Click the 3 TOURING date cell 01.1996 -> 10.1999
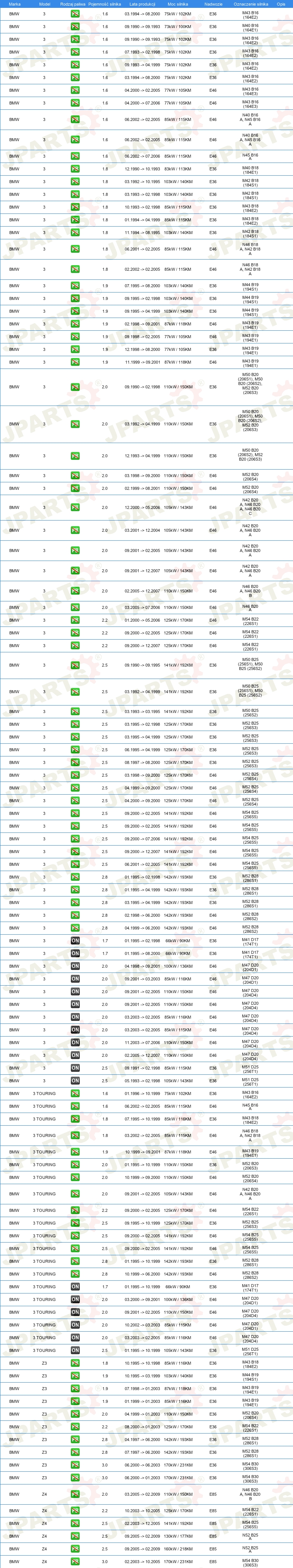293x1568 pixels. pos(142,1094)
